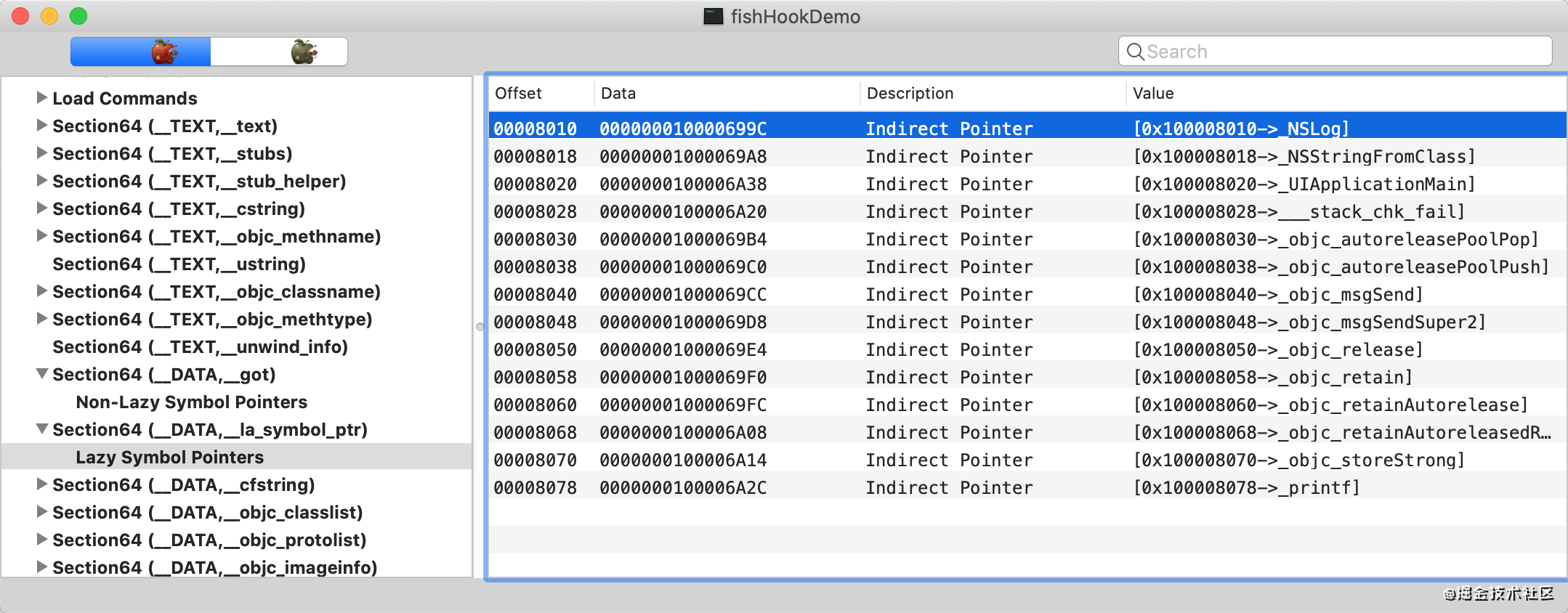Screen dimensions: 1568x613
Task: Sort by the Value column header
Action: 1346,93
